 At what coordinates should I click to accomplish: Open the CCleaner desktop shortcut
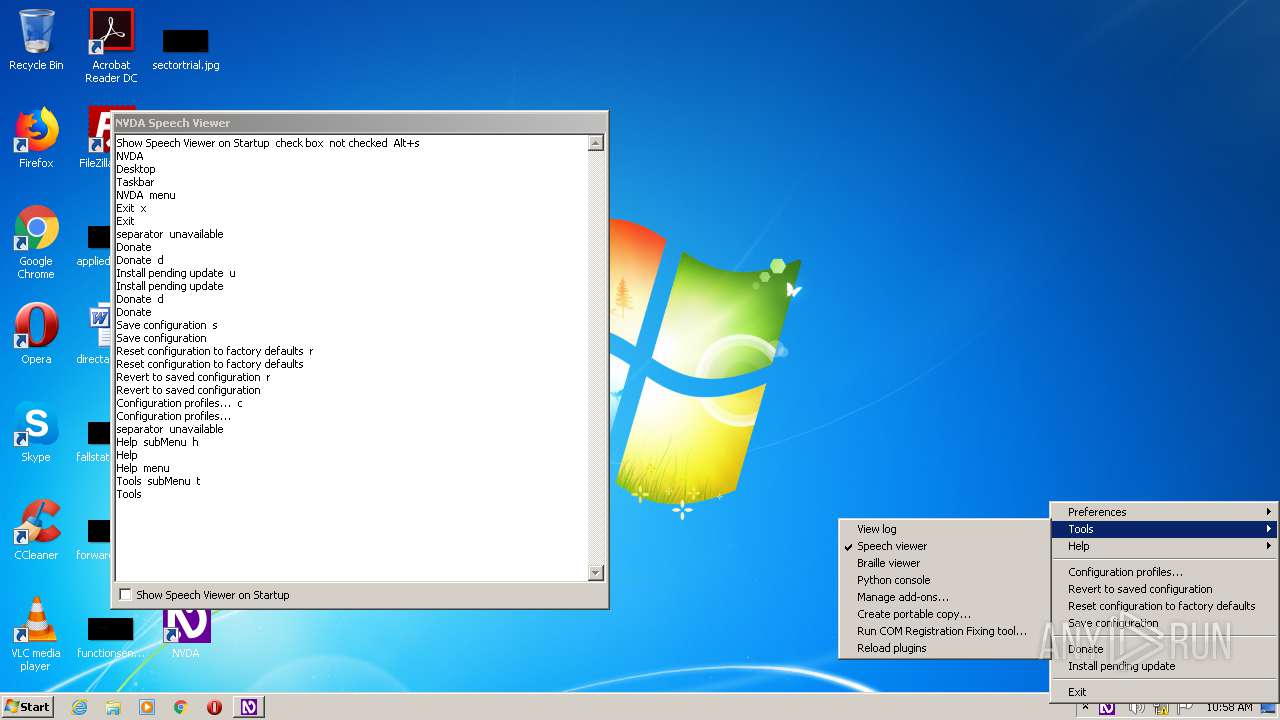point(36,529)
